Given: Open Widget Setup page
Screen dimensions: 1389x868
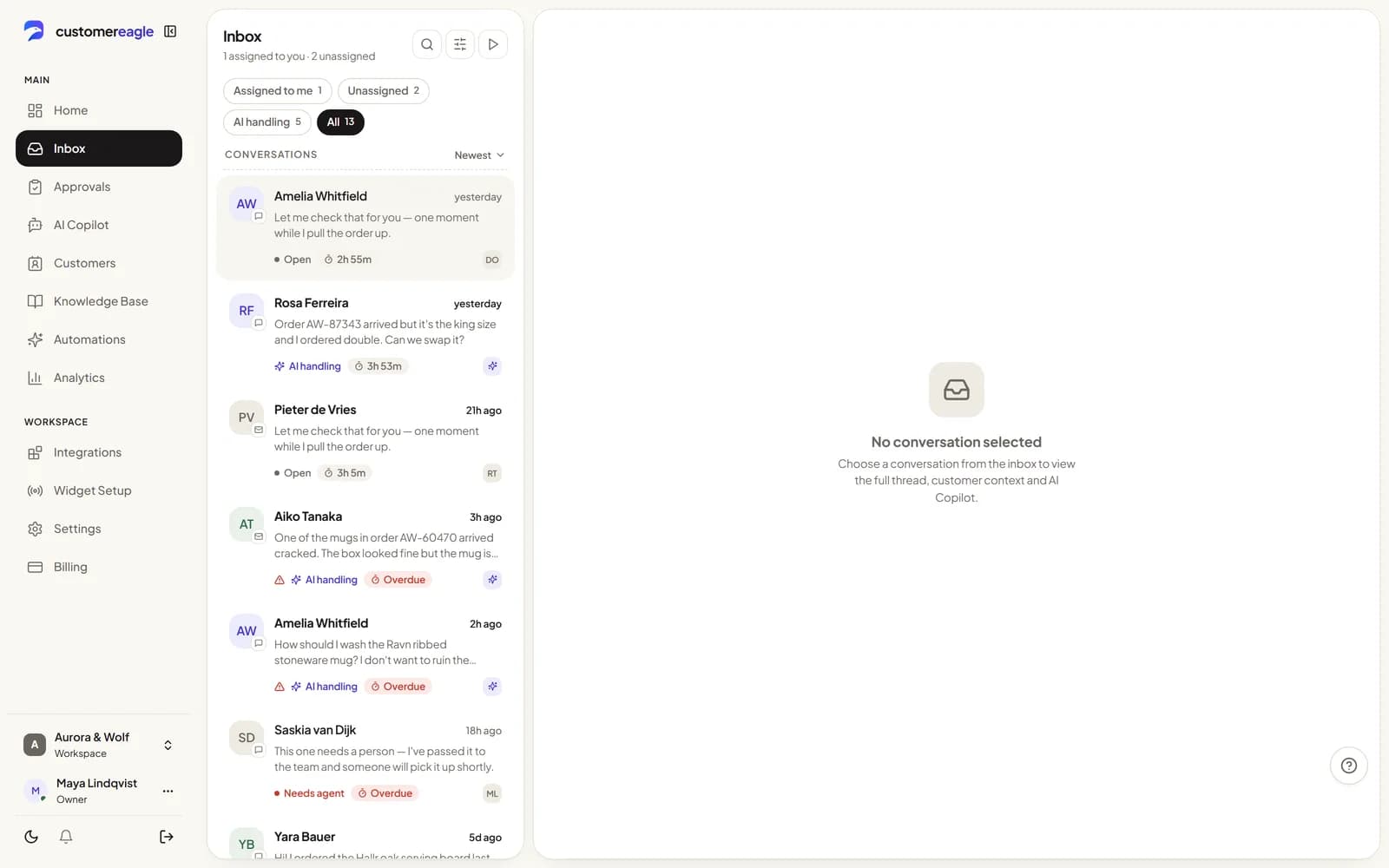Looking at the screenshot, I should pyautogui.click(x=99, y=490).
